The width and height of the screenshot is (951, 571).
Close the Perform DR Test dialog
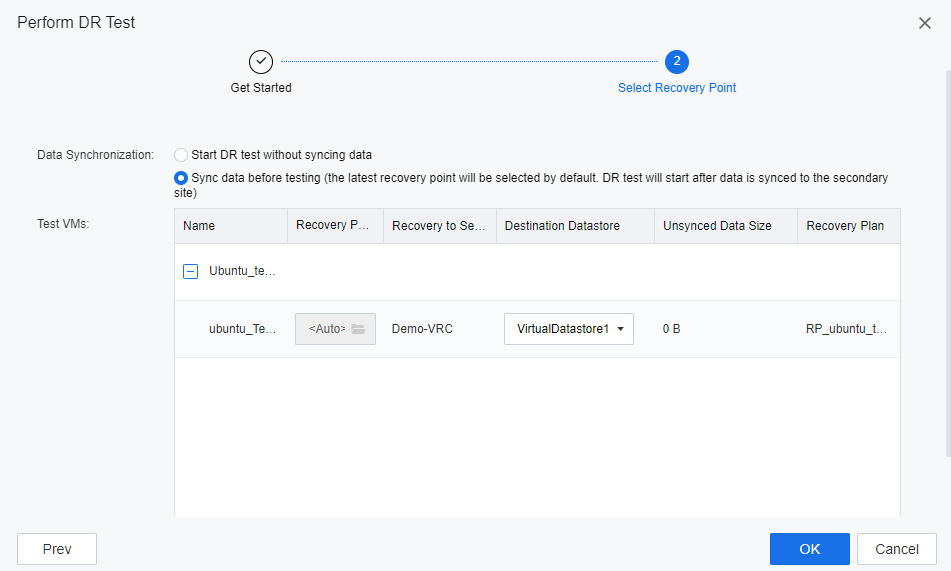tap(924, 23)
